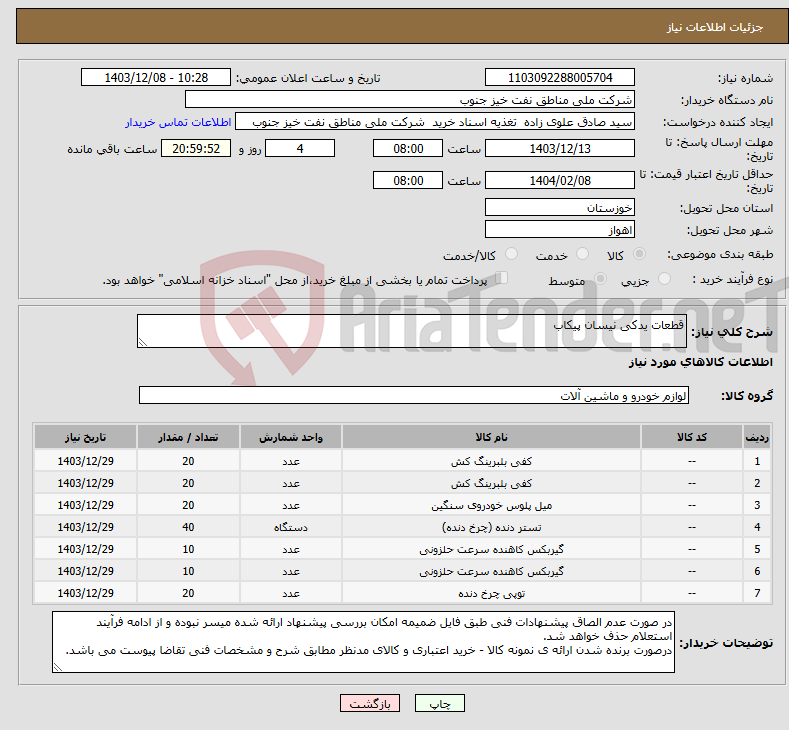789x730 pixels.
Task: Click the buyer name field شرکت ملی مناطق نفت خیز جنوب
Action: [410, 100]
